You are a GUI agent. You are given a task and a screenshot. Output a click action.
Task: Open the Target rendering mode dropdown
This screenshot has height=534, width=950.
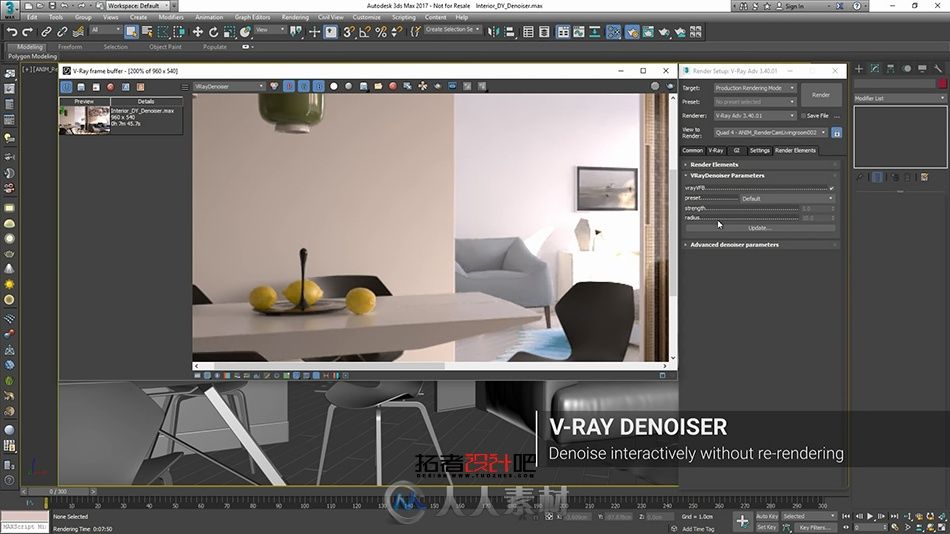coord(754,88)
